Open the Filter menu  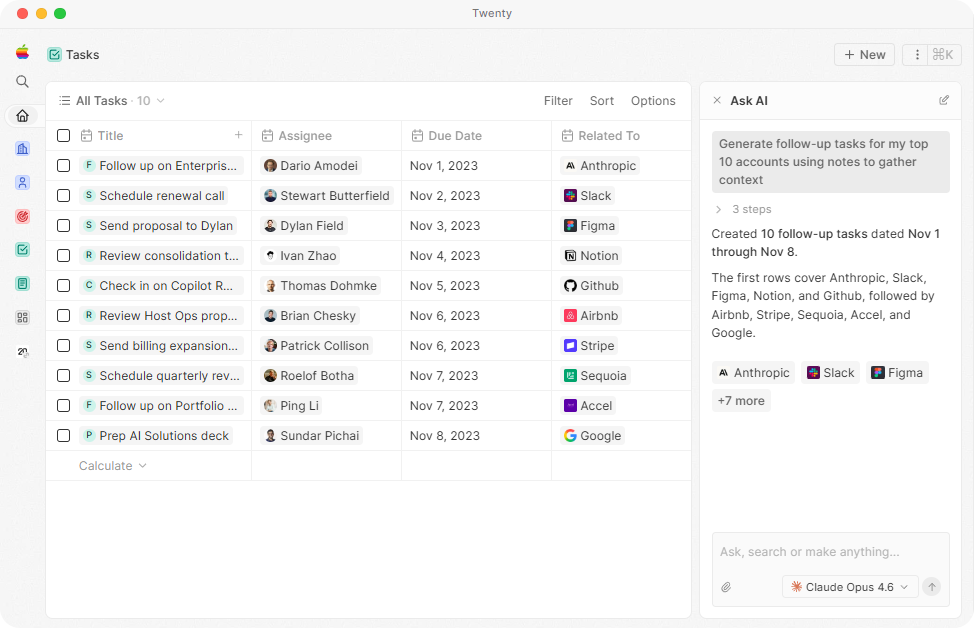[x=558, y=101]
